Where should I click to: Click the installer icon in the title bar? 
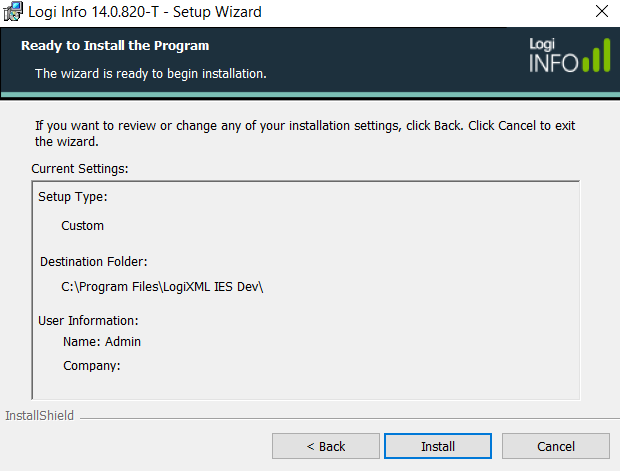coord(12,11)
